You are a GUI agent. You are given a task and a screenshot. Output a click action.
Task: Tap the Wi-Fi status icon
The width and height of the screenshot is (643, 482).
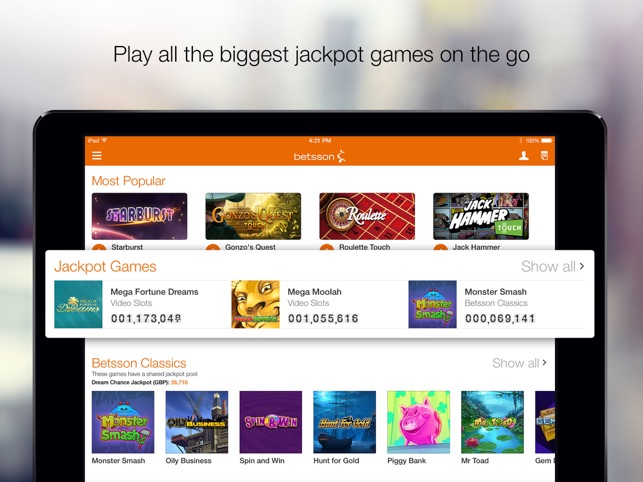tap(104, 140)
